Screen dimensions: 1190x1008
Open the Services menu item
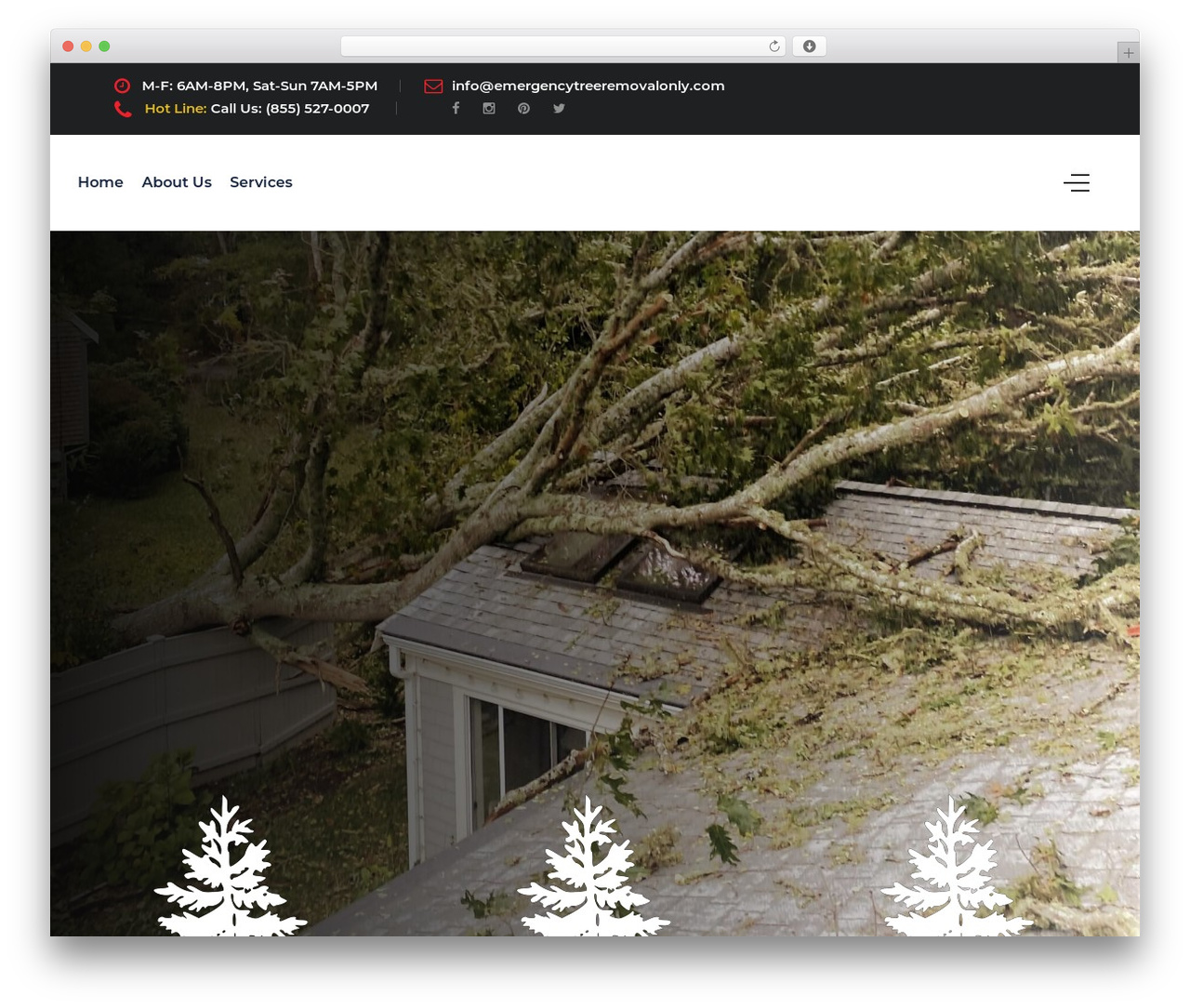click(261, 182)
